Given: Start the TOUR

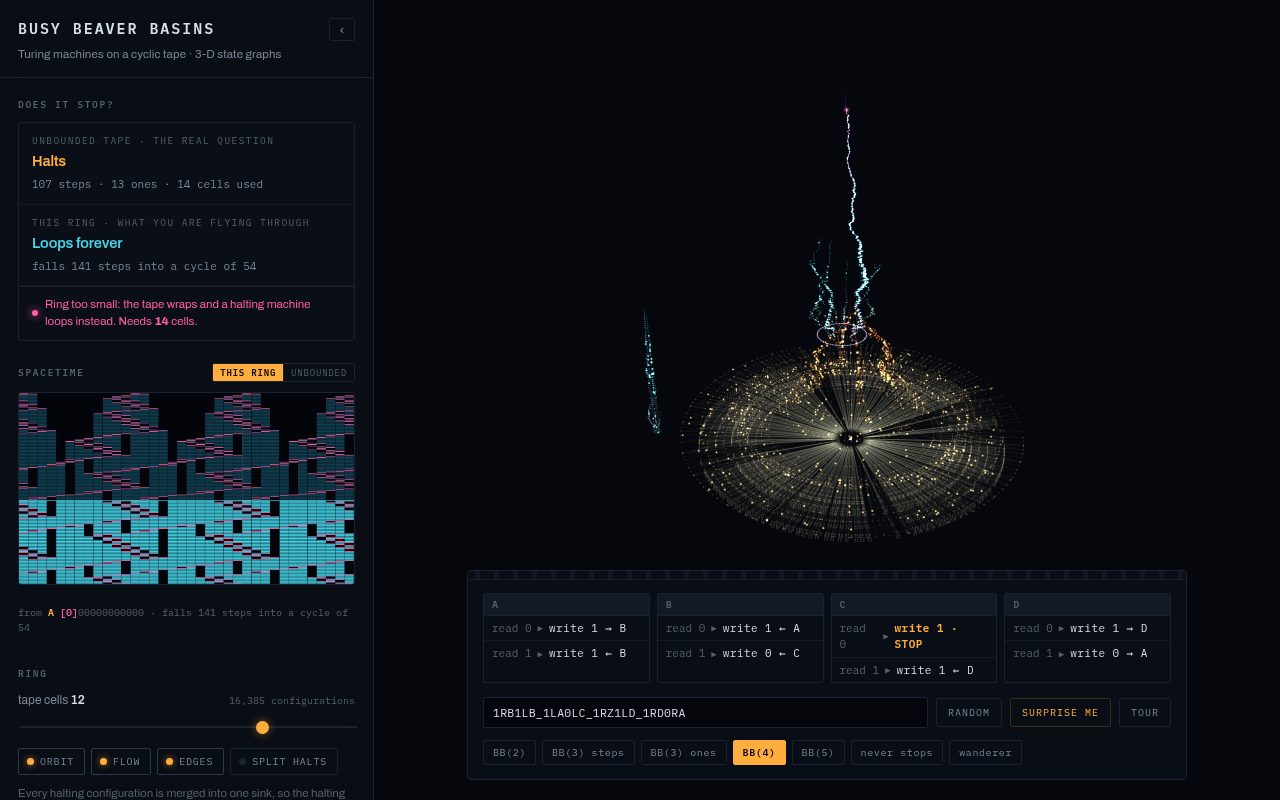Looking at the screenshot, I should tap(1145, 713).
